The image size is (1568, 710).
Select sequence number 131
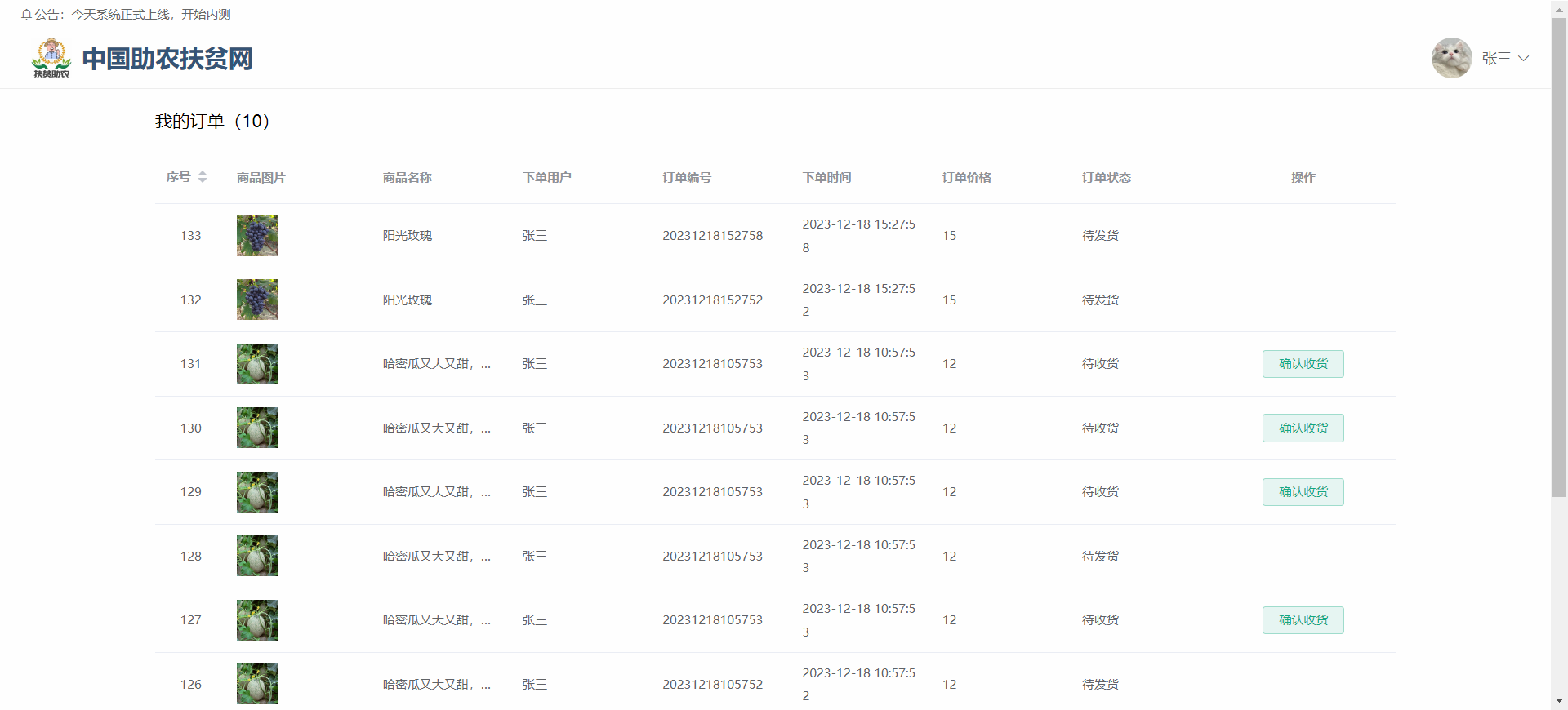pos(191,364)
